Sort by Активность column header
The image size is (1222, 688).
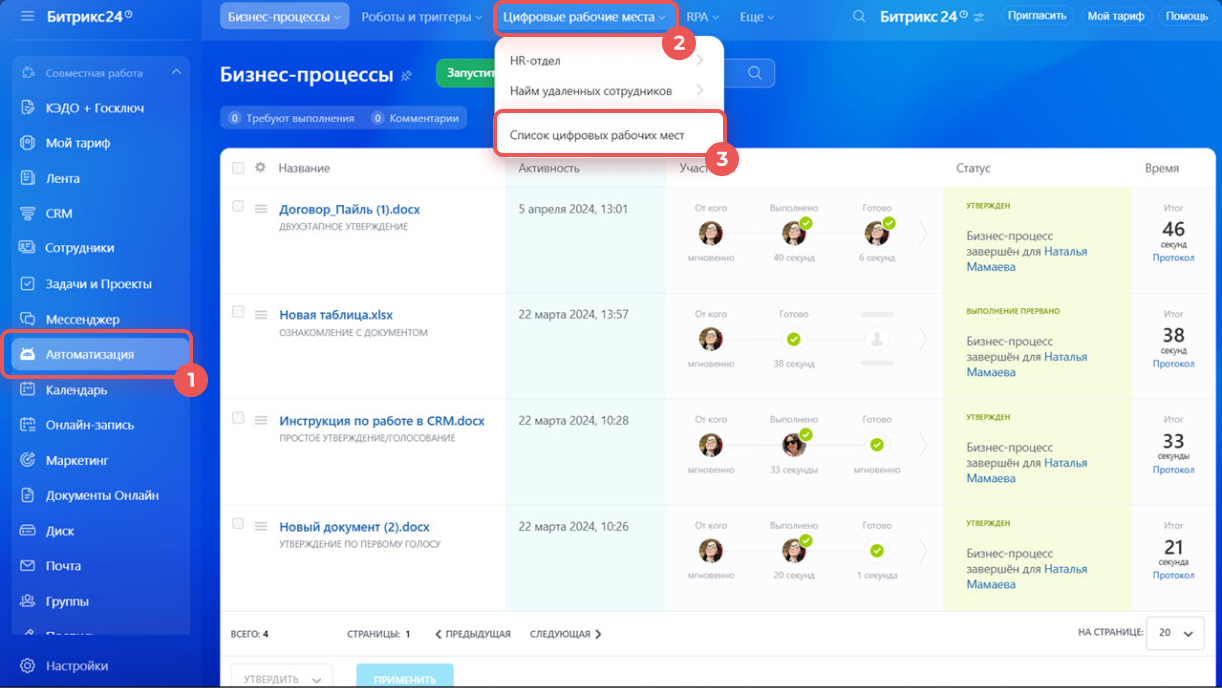549,168
